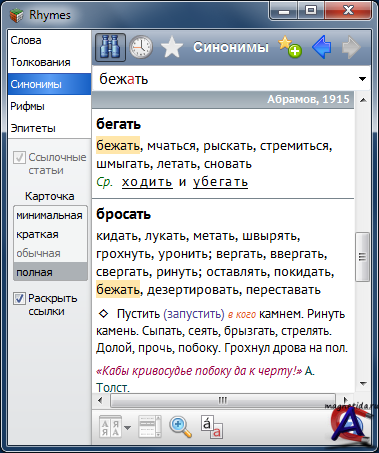
Task: Select the Слова section
Action: coord(49,40)
